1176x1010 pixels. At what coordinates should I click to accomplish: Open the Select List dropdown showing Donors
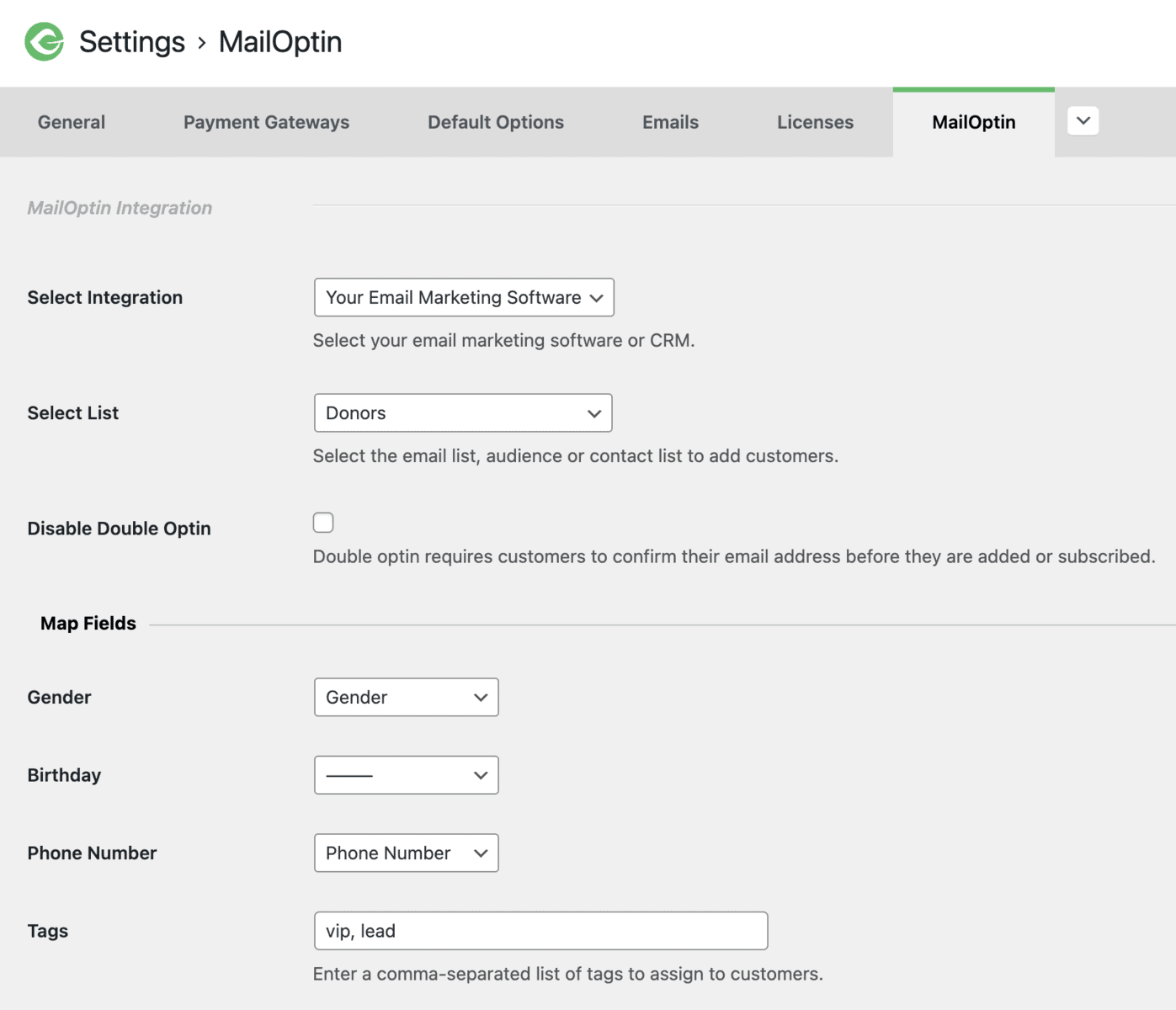click(x=463, y=412)
